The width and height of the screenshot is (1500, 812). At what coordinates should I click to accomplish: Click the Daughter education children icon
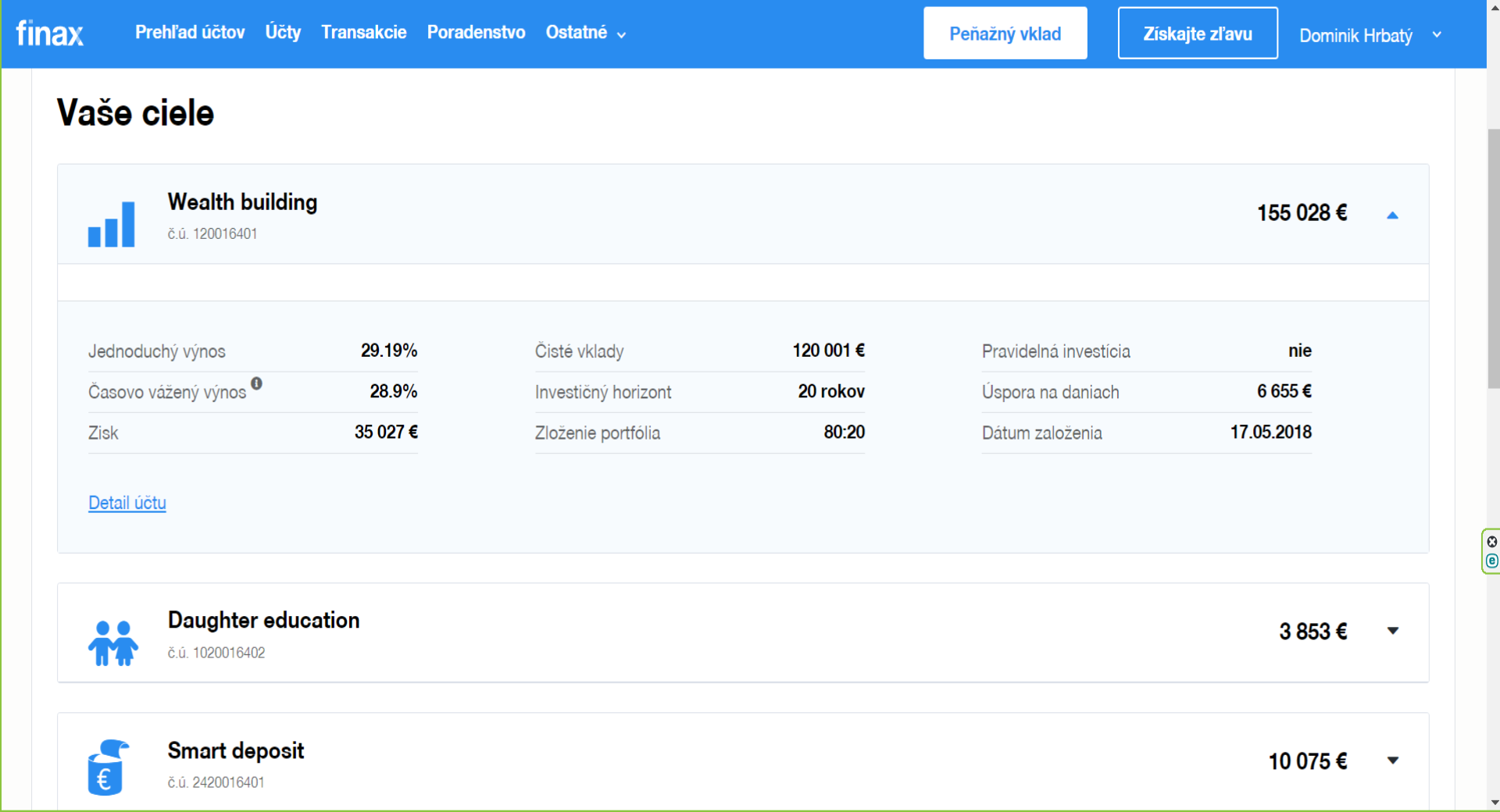tap(113, 643)
